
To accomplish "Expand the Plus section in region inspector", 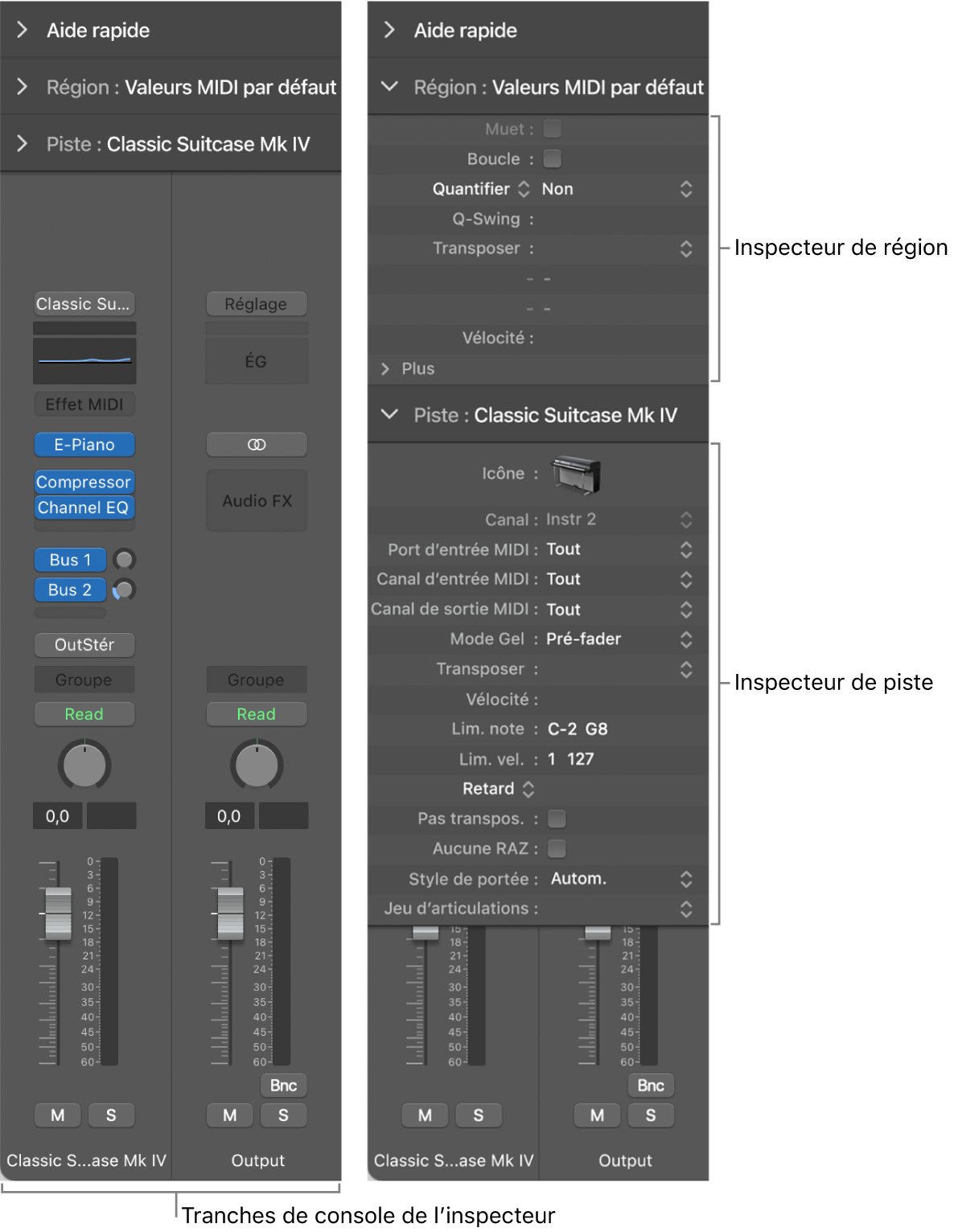I will 385,368.
